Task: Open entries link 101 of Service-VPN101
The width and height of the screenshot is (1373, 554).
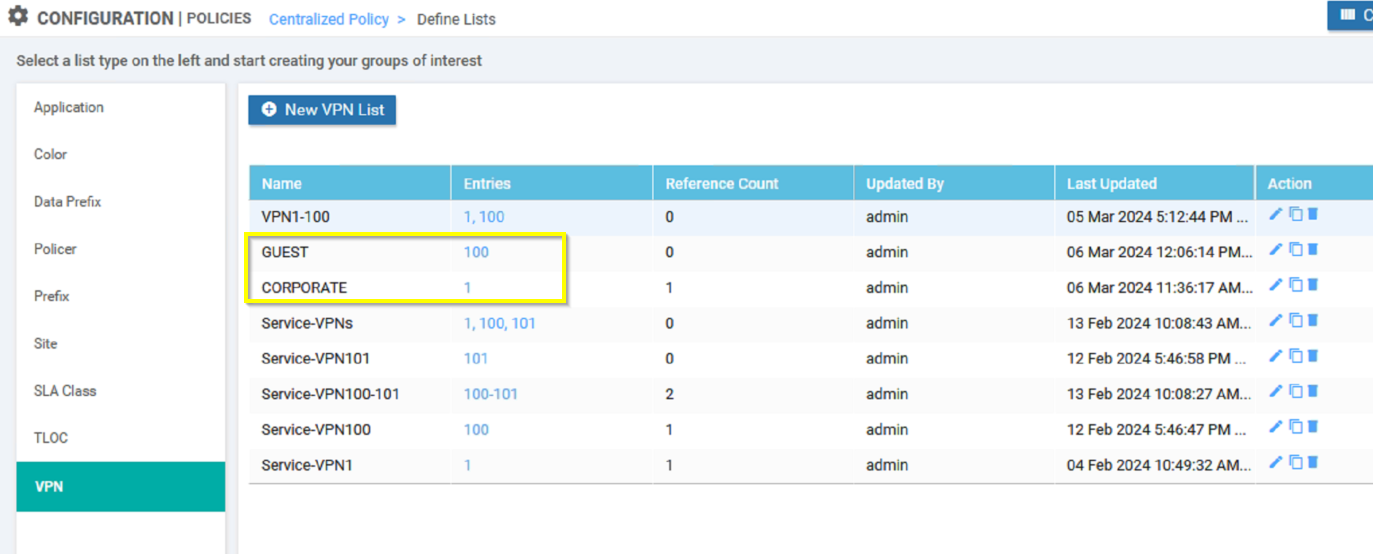Action: [476, 358]
